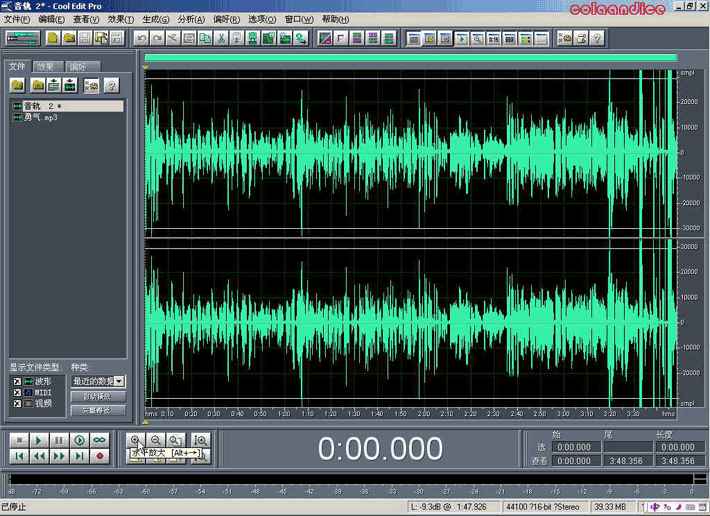Toggle the 视频 video file type checkbox
710x516 pixels.
16,403
